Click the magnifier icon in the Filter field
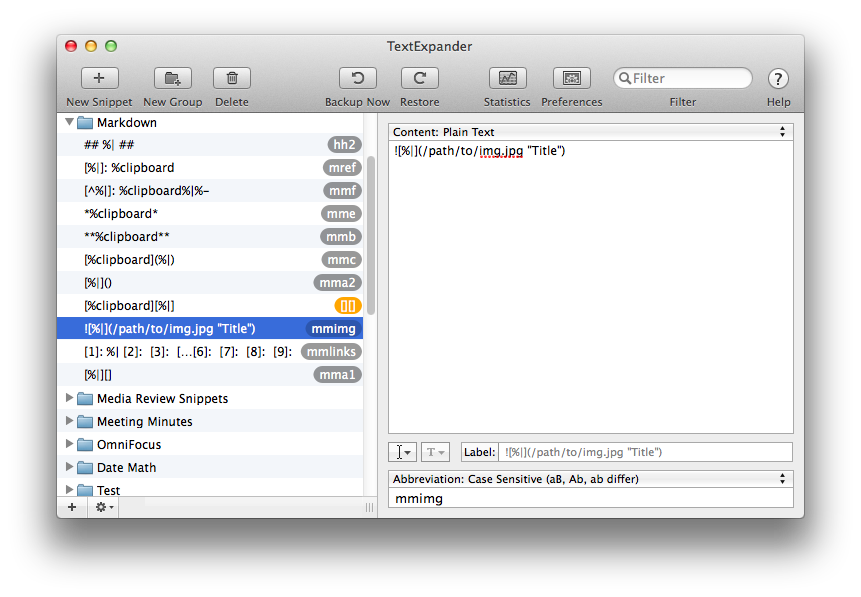 point(624,79)
